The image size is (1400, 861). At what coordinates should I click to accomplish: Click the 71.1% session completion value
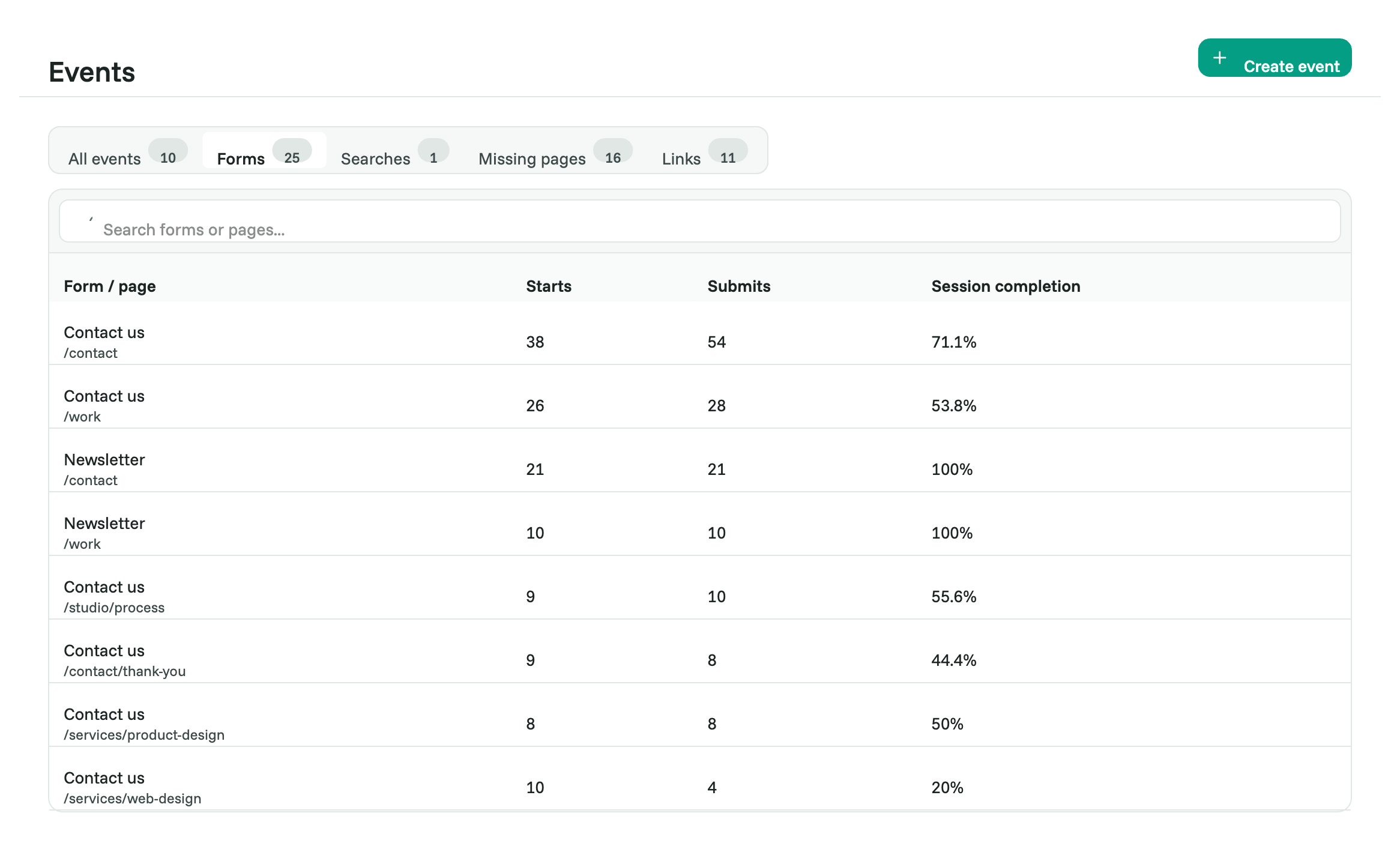pyautogui.click(x=953, y=342)
